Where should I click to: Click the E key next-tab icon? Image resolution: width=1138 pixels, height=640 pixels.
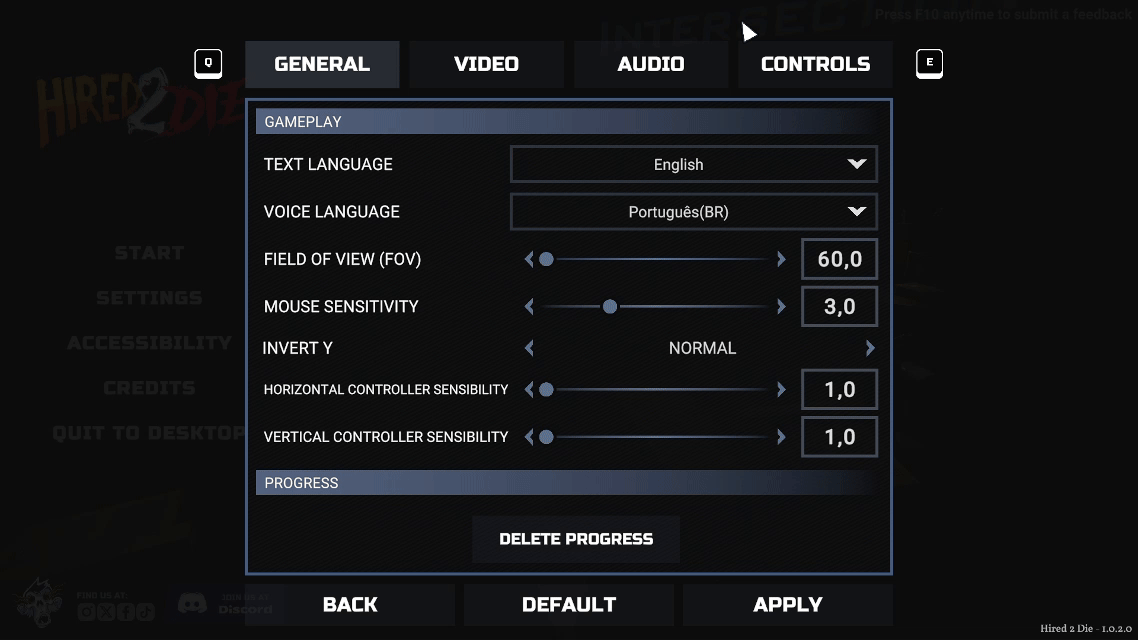(x=929, y=63)
